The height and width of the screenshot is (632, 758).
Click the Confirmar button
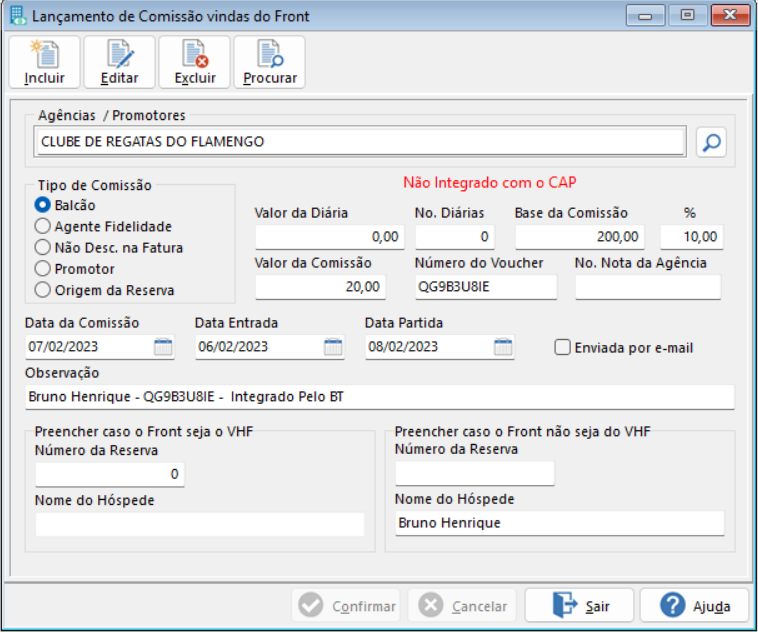point(346,605)
